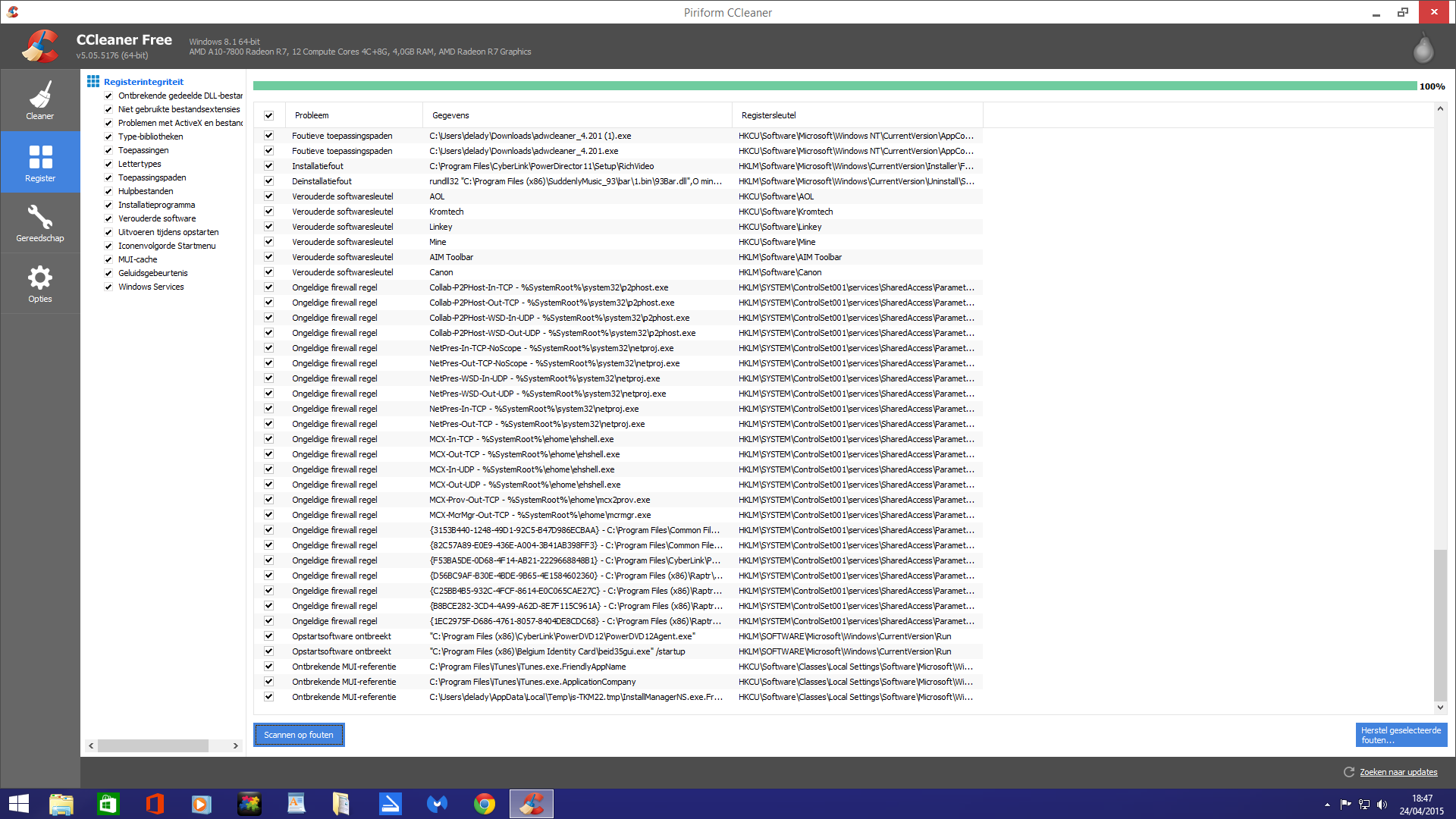Image resolution: width=1456 pixels, height=819 pixels.
Task: Uncheck the Verouderde softwaresleutel AOL entry
Action: [268, 196]
